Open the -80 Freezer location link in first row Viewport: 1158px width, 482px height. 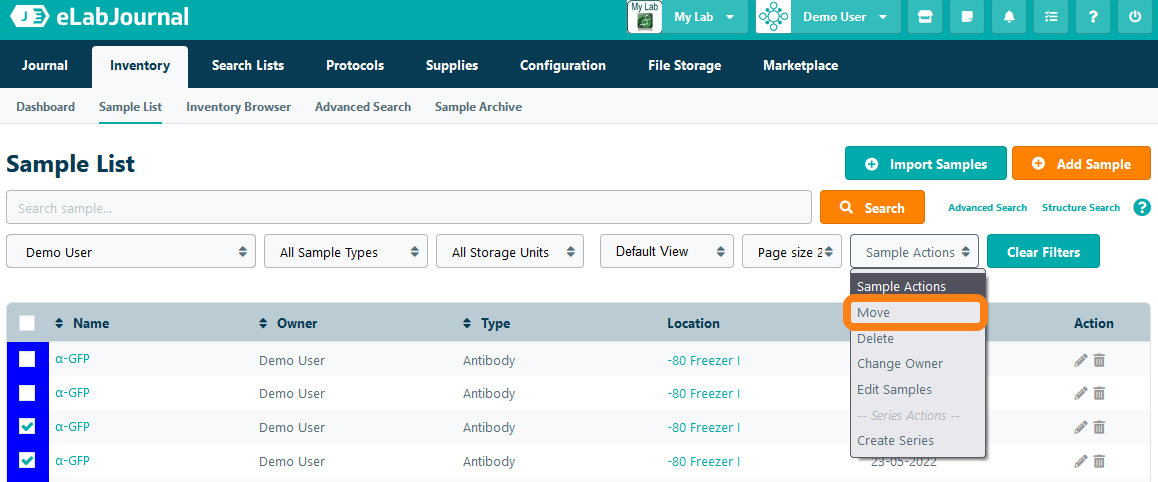703,360
